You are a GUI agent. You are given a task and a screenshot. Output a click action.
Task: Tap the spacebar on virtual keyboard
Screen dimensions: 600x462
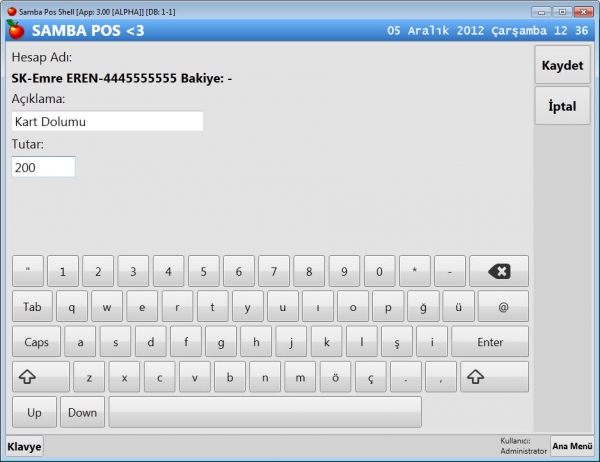pos(265,412)
